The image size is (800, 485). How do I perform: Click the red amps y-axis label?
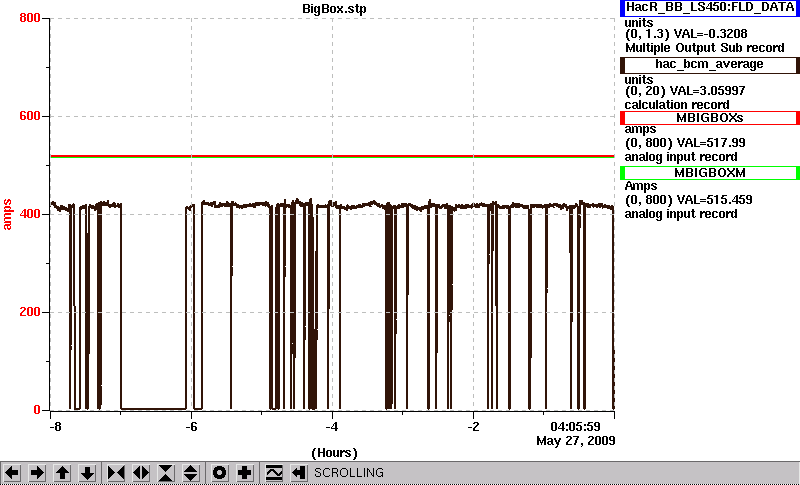coord(7,215)
